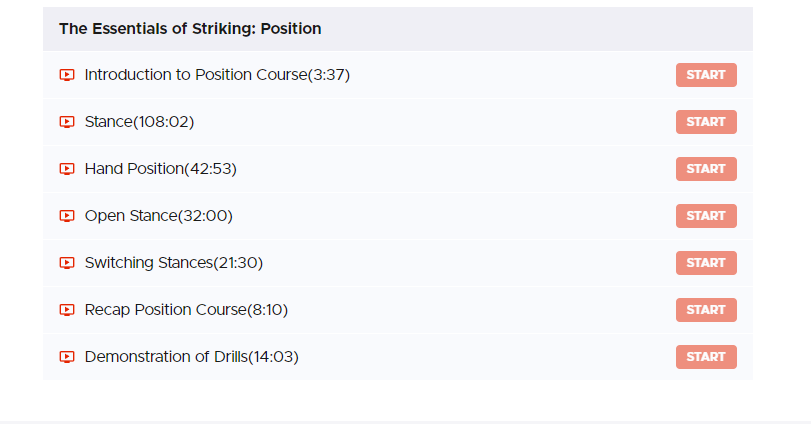Hit START on the Open Stance row
The height and width of the screenshot is (424, 811).
[706, 216]
